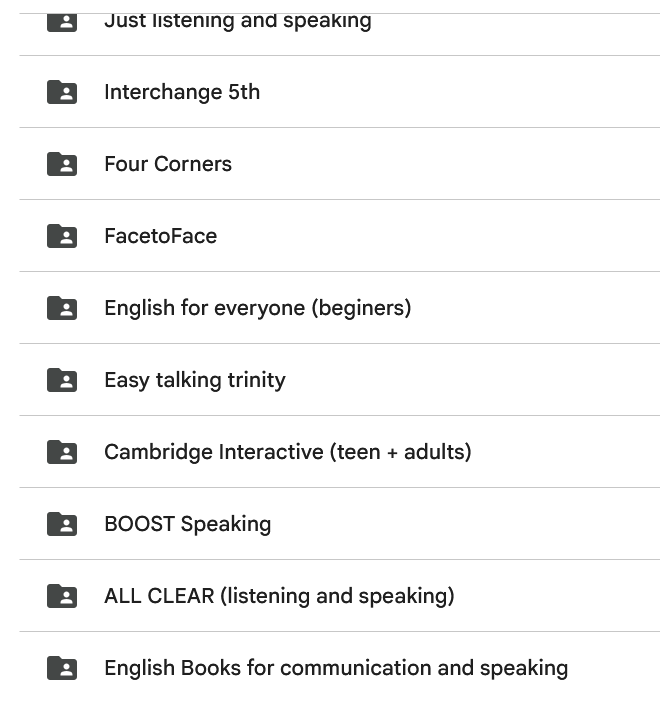
Task: Click the Interchange 5th shared folder icon
Action: 62,92
